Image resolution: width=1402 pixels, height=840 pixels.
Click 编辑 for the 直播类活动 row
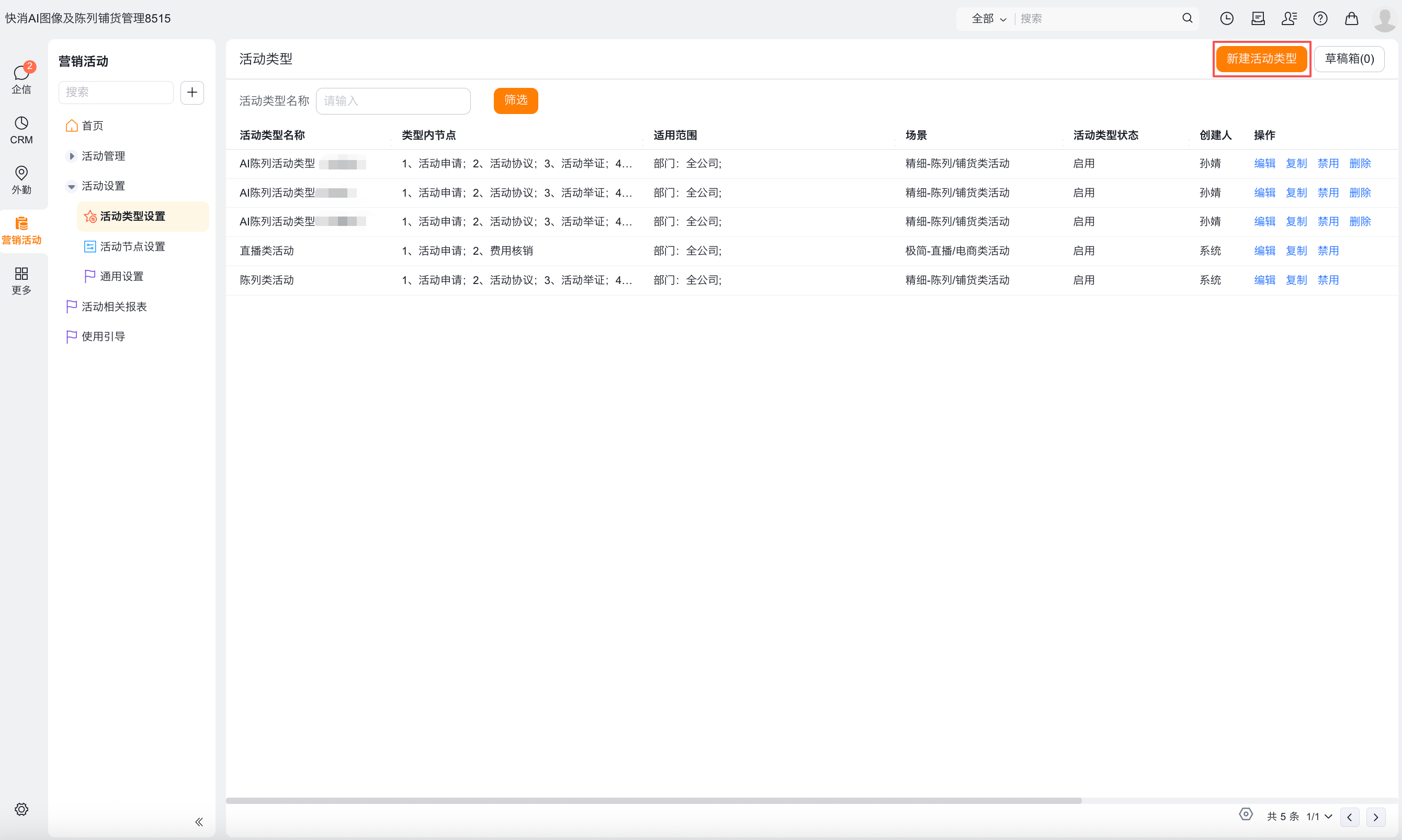1264,251
